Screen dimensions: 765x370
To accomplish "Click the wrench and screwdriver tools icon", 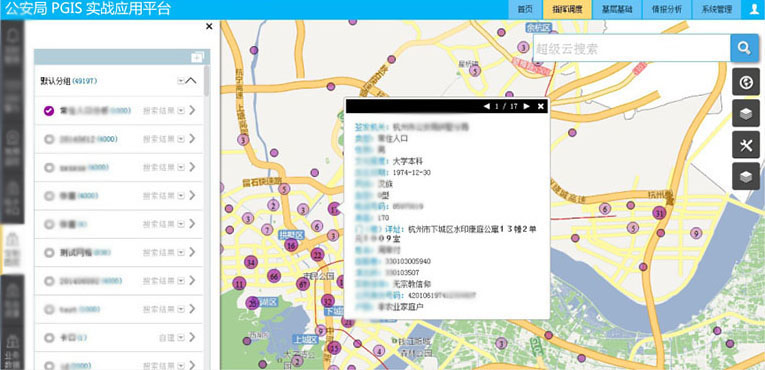I will click(745, 145).
